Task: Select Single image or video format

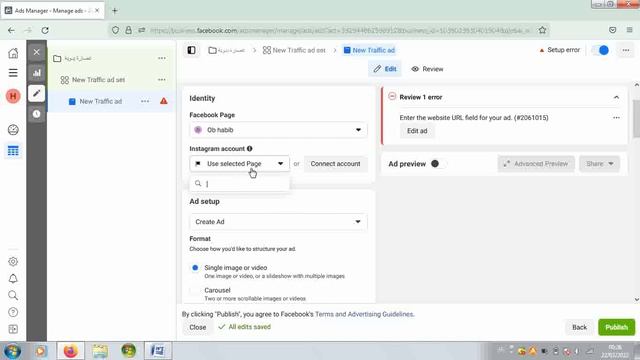Action: tap(195, 268)
